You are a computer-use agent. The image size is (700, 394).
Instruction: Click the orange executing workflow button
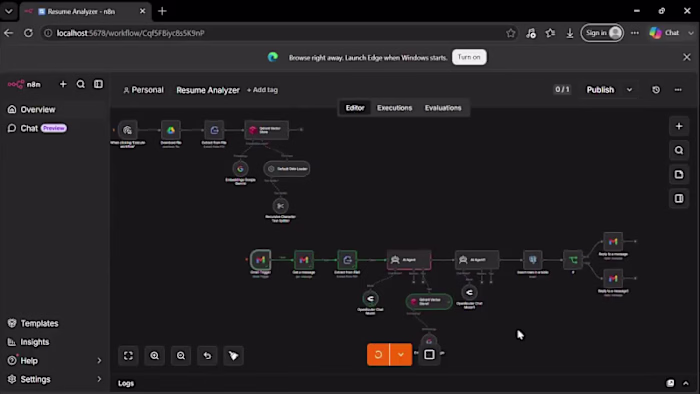378,355
